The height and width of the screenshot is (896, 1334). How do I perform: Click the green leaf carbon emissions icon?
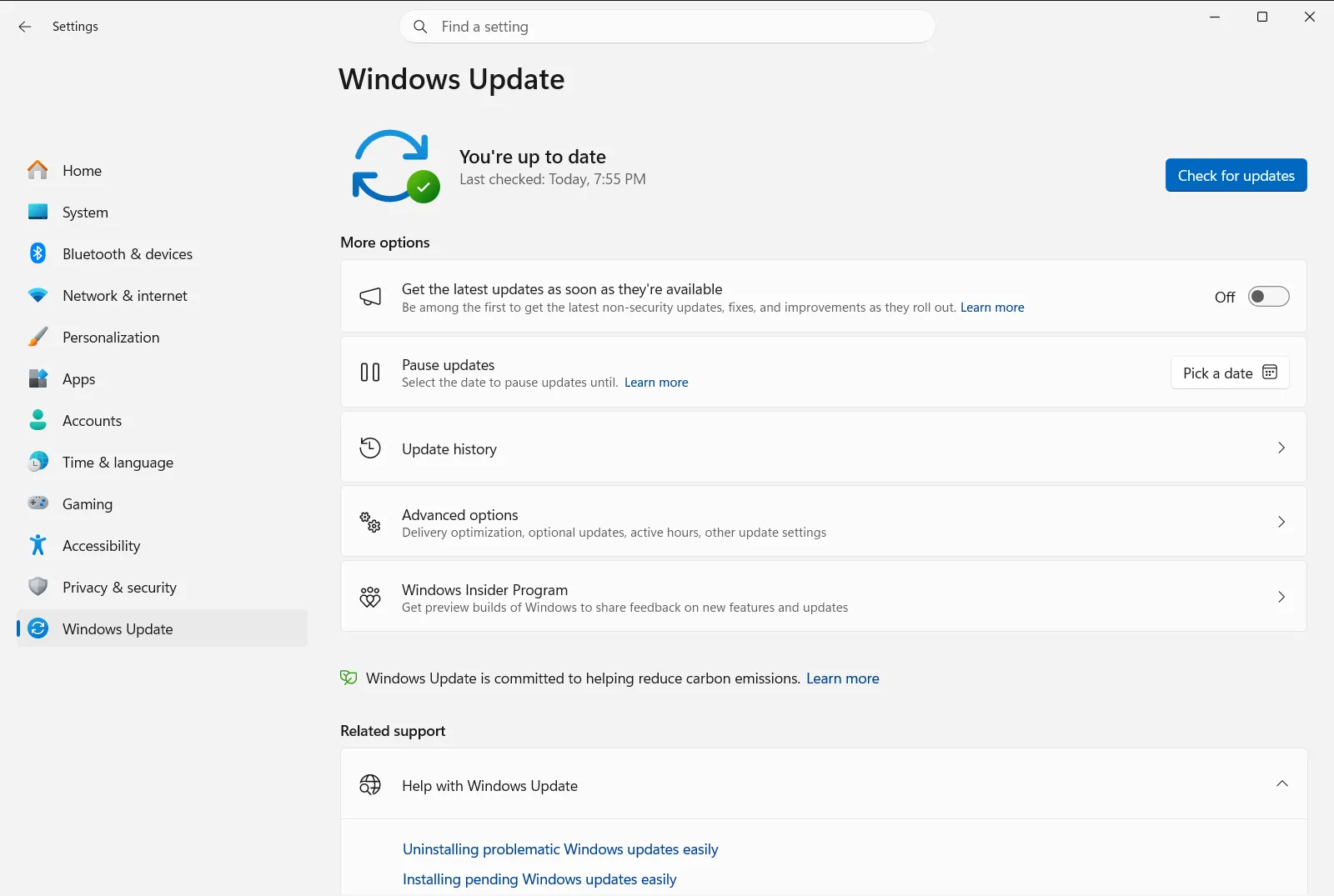349,678
